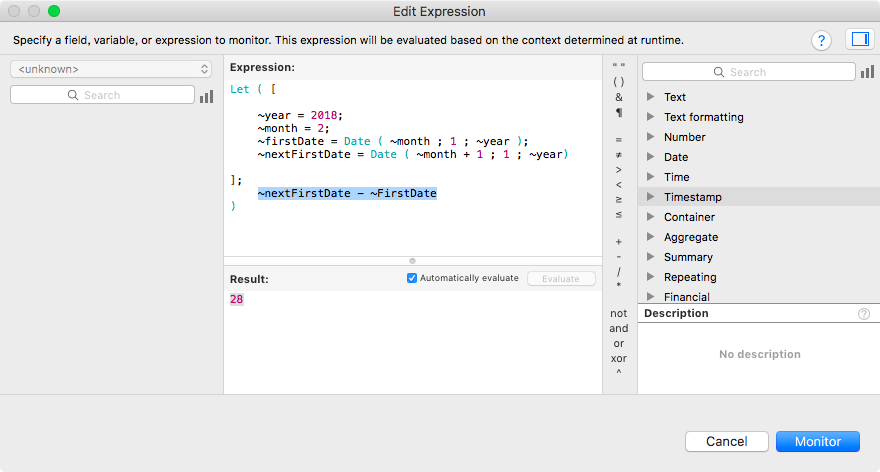
Task: Click the sort bars icon beside fields search
Action: click(x=207, y=96)
